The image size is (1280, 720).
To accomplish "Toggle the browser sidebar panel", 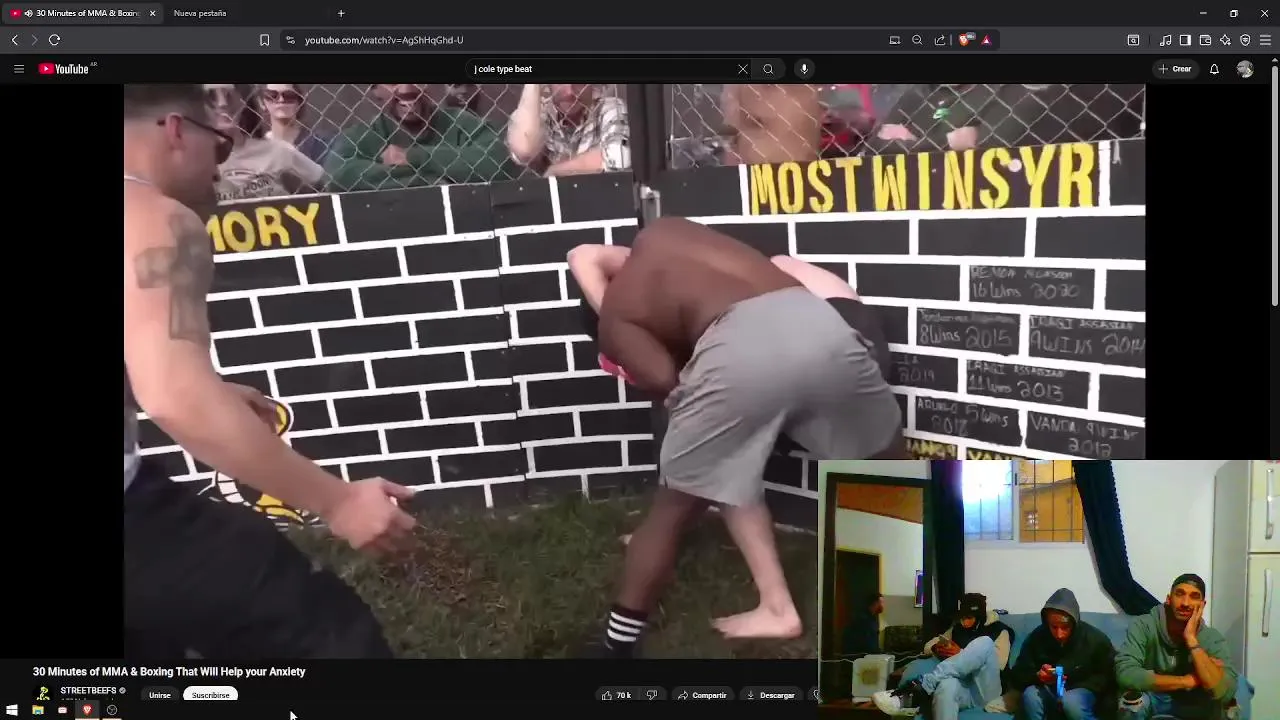I will (1185, 40).
